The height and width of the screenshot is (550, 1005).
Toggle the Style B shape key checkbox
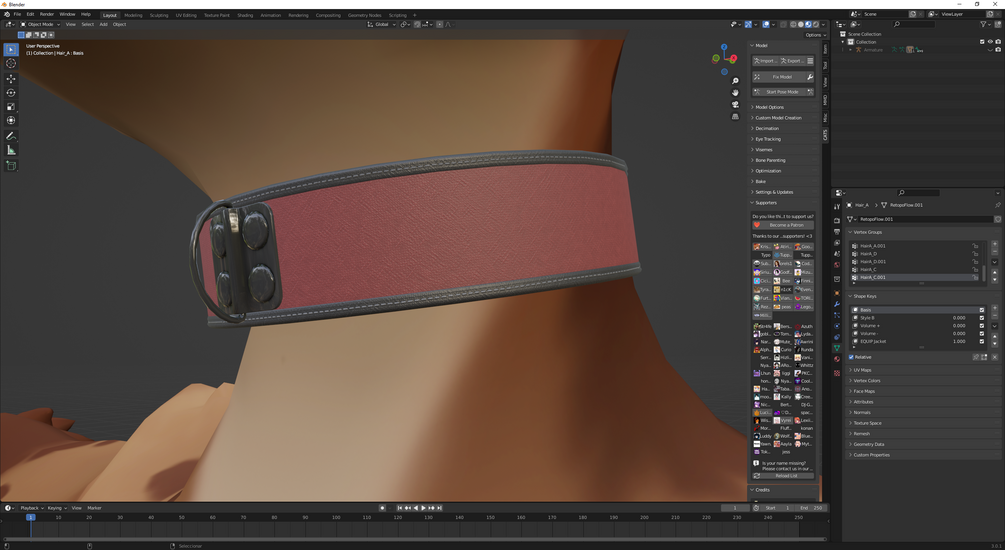[x=981, y=318]
